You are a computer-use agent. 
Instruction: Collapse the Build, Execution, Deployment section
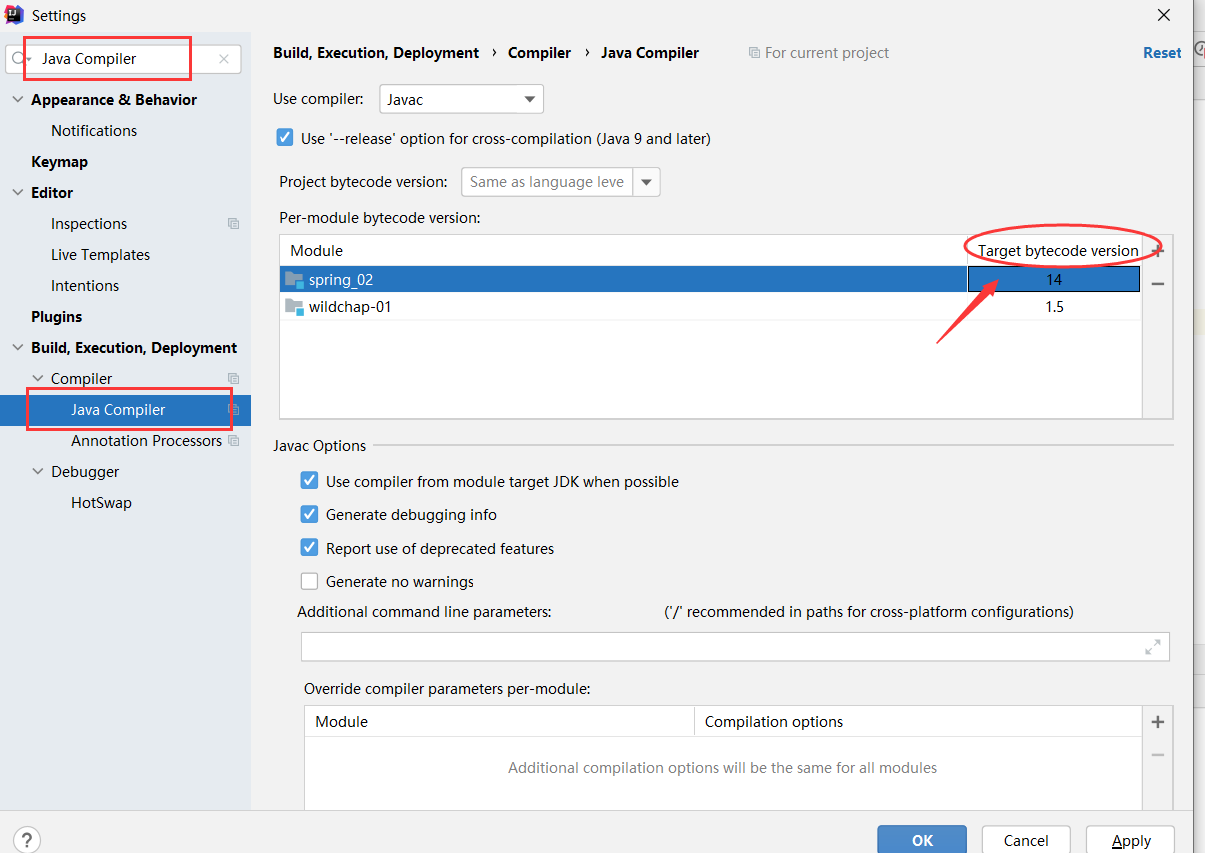point(17,348)
